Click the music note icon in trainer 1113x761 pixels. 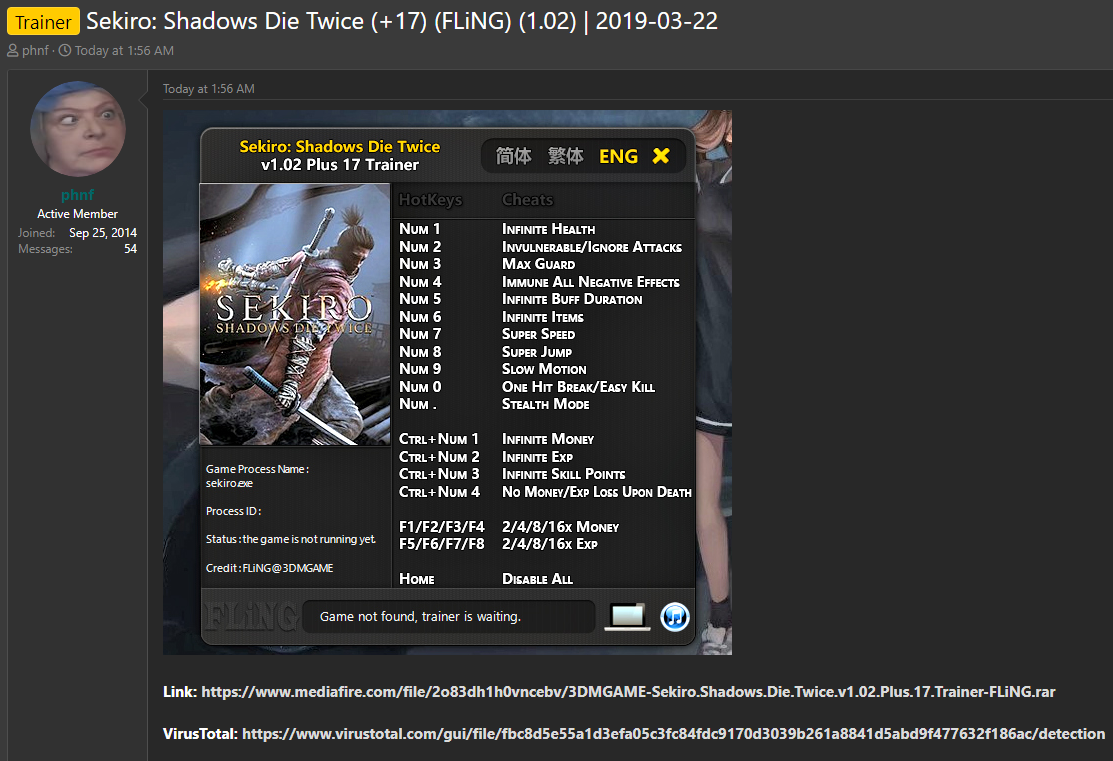click(674, 617)
